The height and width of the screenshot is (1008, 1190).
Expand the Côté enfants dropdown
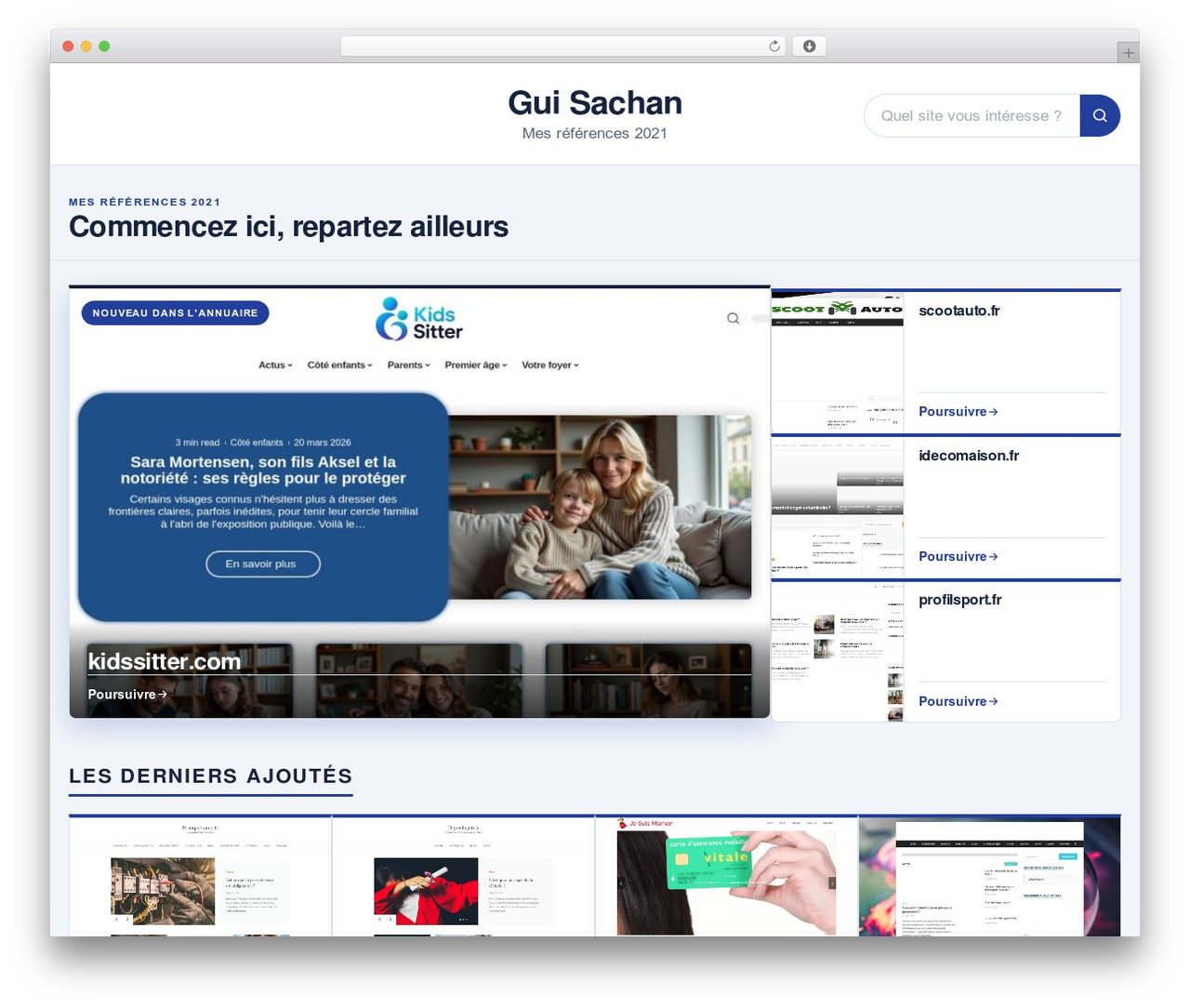click(340, 365)
